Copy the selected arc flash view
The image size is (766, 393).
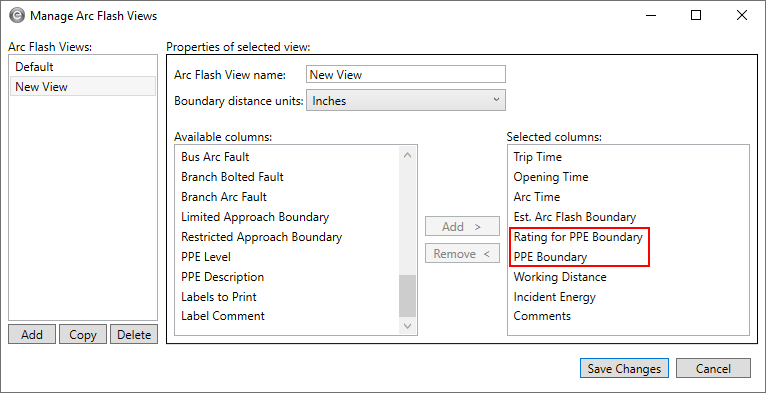click(83, 335)
